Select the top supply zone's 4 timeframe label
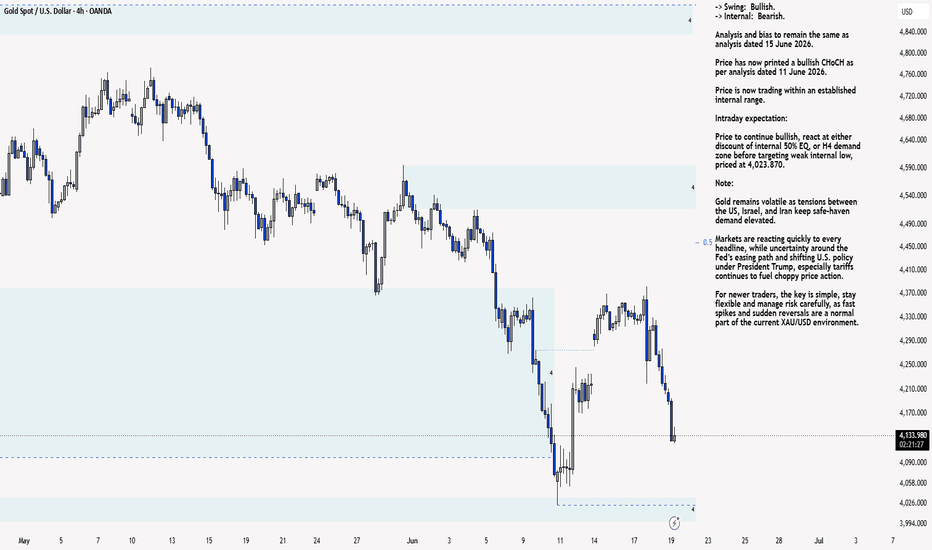Image resolution: width=932 pixels, height=550 pixels. (690, 20)
